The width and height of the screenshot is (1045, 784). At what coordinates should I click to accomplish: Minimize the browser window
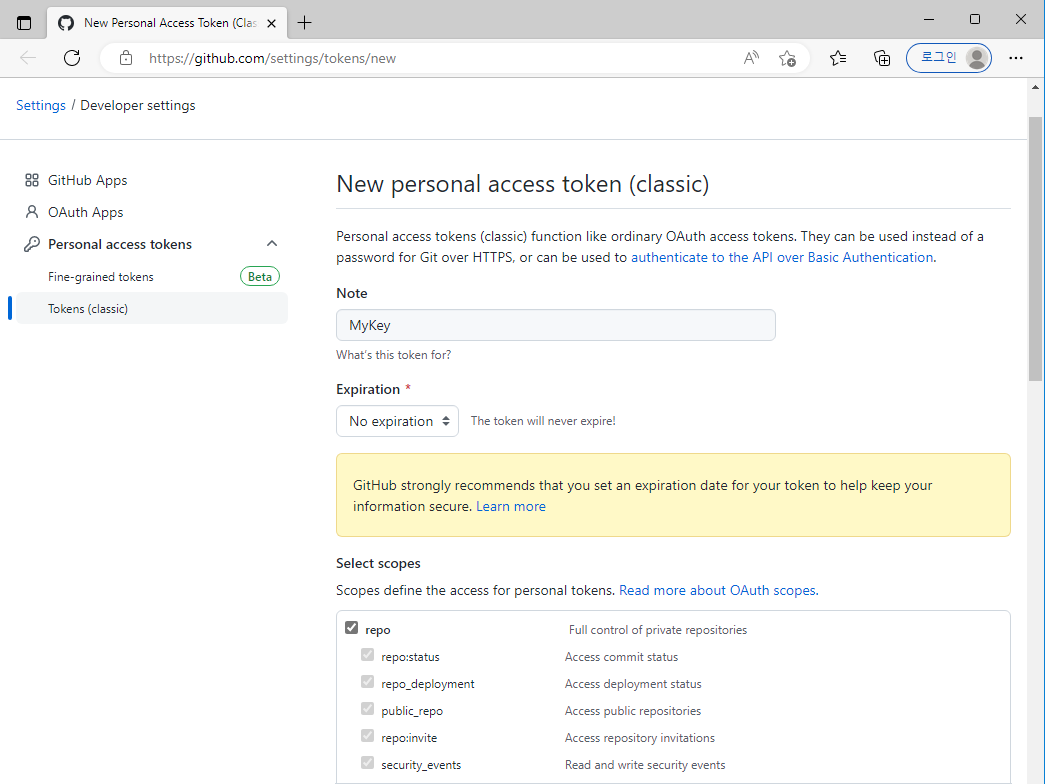928,20
